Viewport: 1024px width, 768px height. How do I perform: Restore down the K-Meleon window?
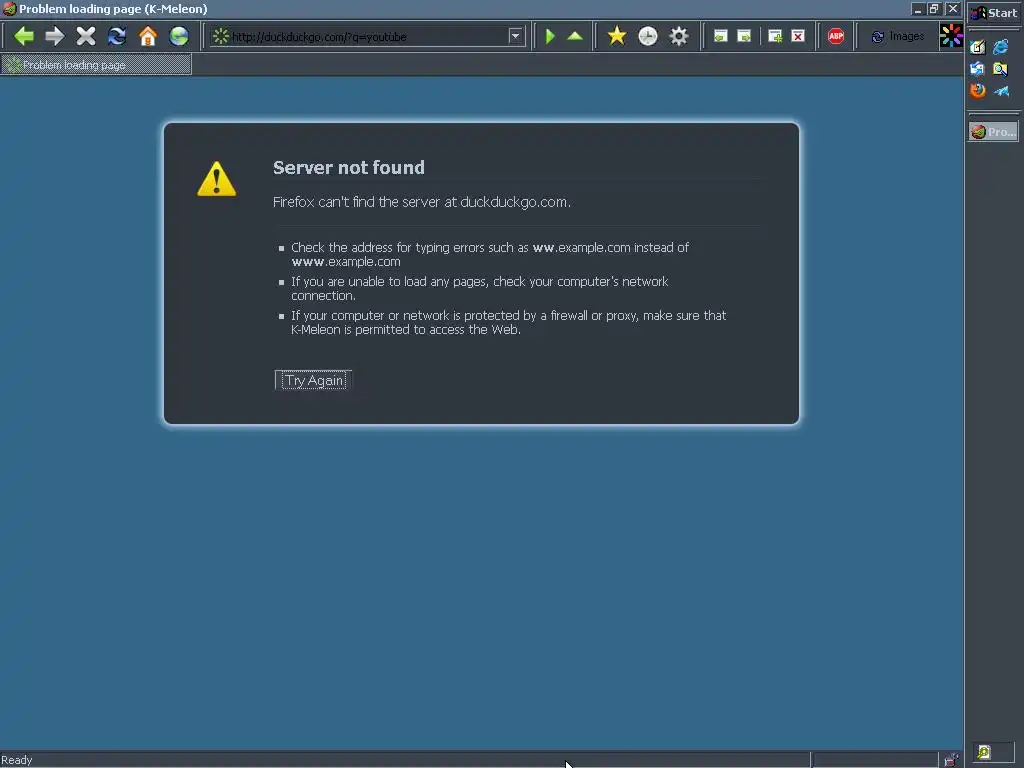pos(935,9)
